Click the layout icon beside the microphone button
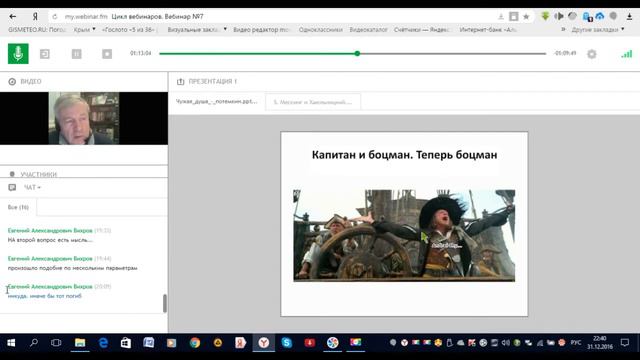This screenshot has height=360, width=640. 45,54
